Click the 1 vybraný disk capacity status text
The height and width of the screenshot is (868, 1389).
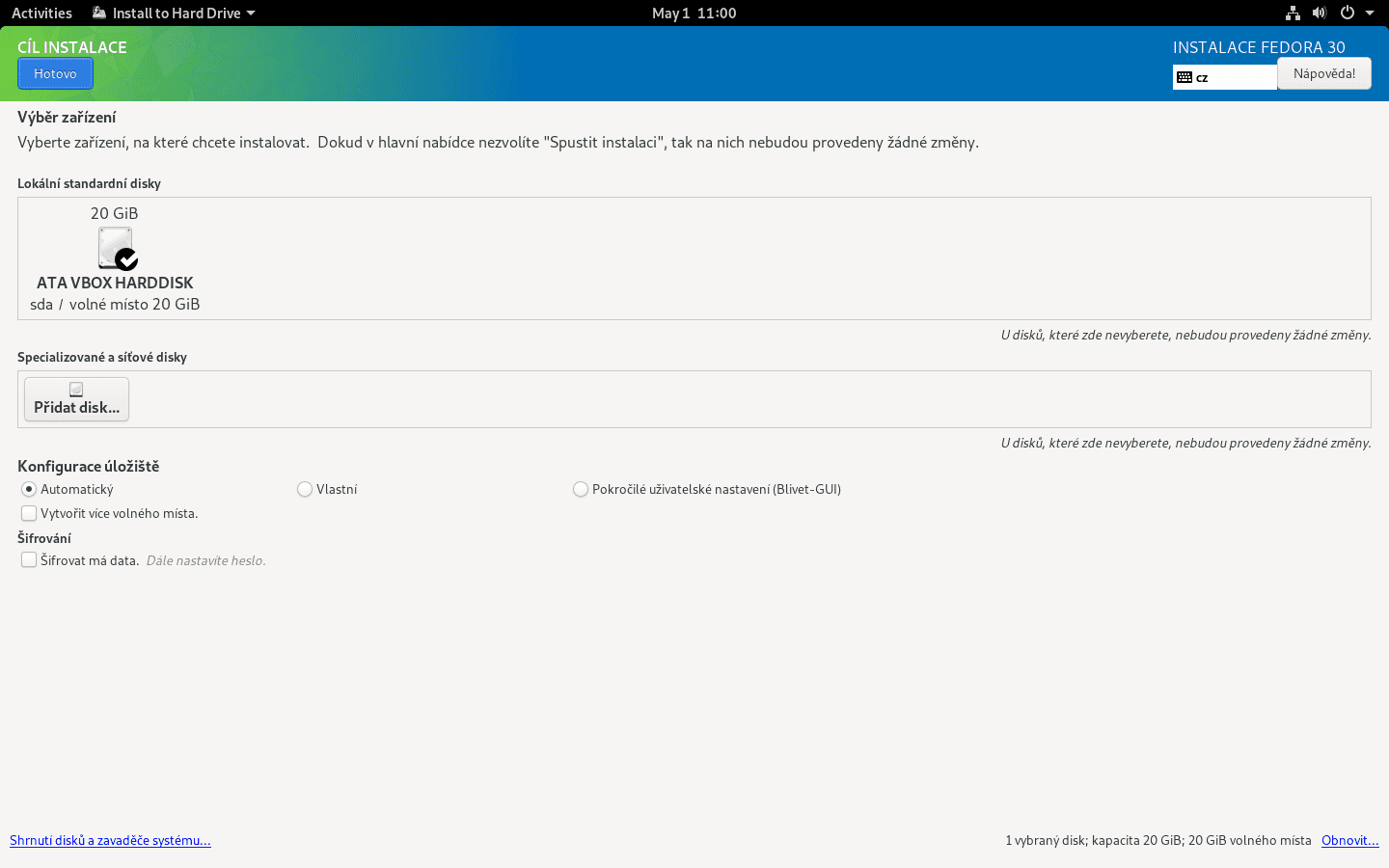click(1158, 840)
